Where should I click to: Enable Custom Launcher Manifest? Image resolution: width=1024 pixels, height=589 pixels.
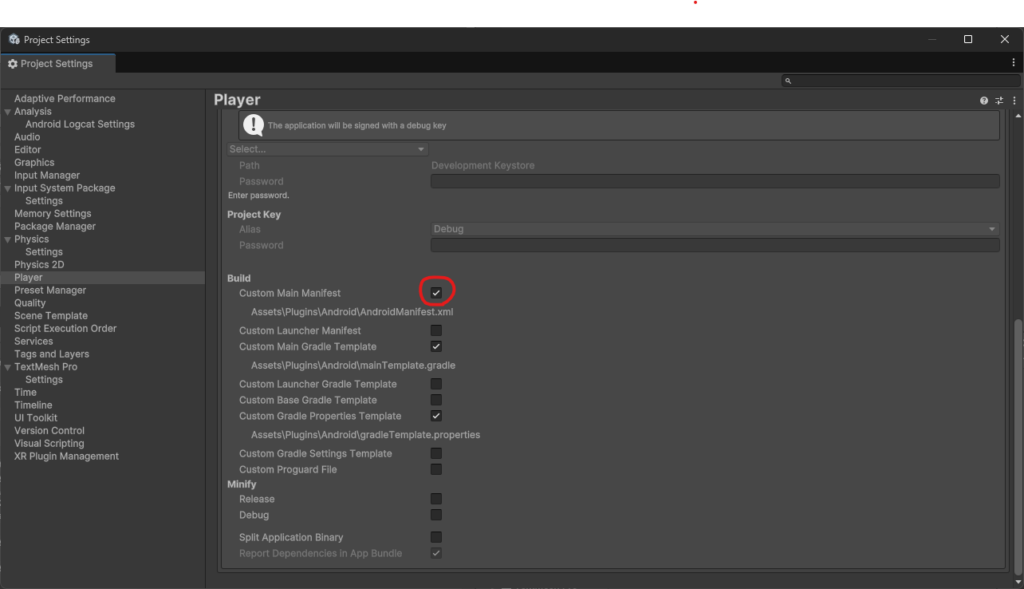pos(436,330)
